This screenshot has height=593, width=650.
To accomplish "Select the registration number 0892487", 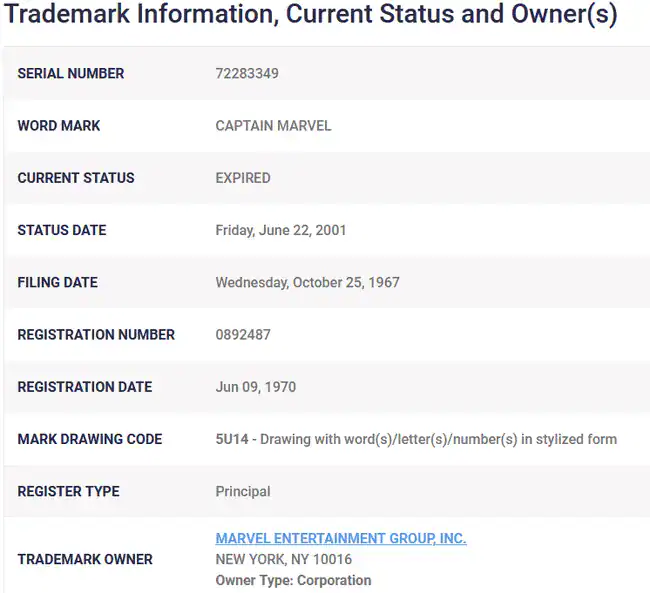I will coord(243,335).
